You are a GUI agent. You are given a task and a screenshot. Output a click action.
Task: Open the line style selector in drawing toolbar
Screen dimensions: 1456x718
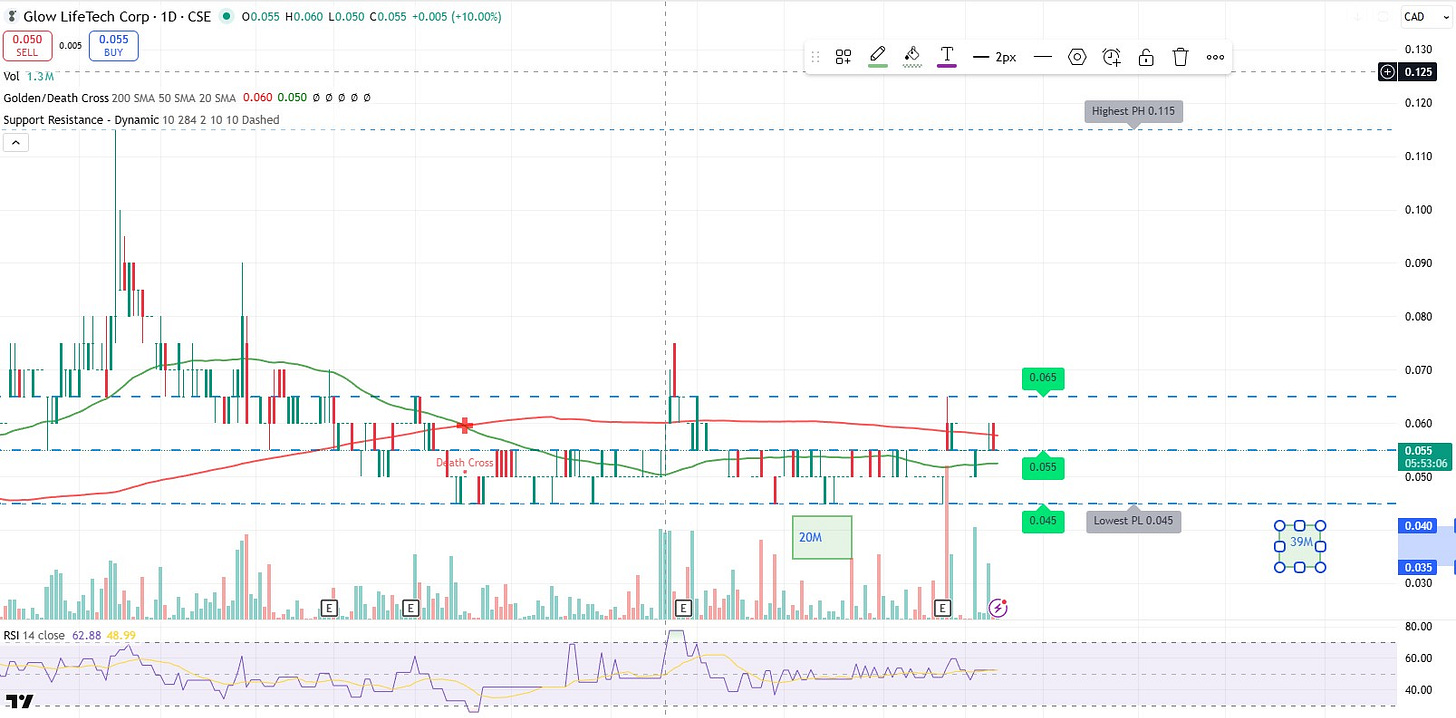pos(1042,57)
